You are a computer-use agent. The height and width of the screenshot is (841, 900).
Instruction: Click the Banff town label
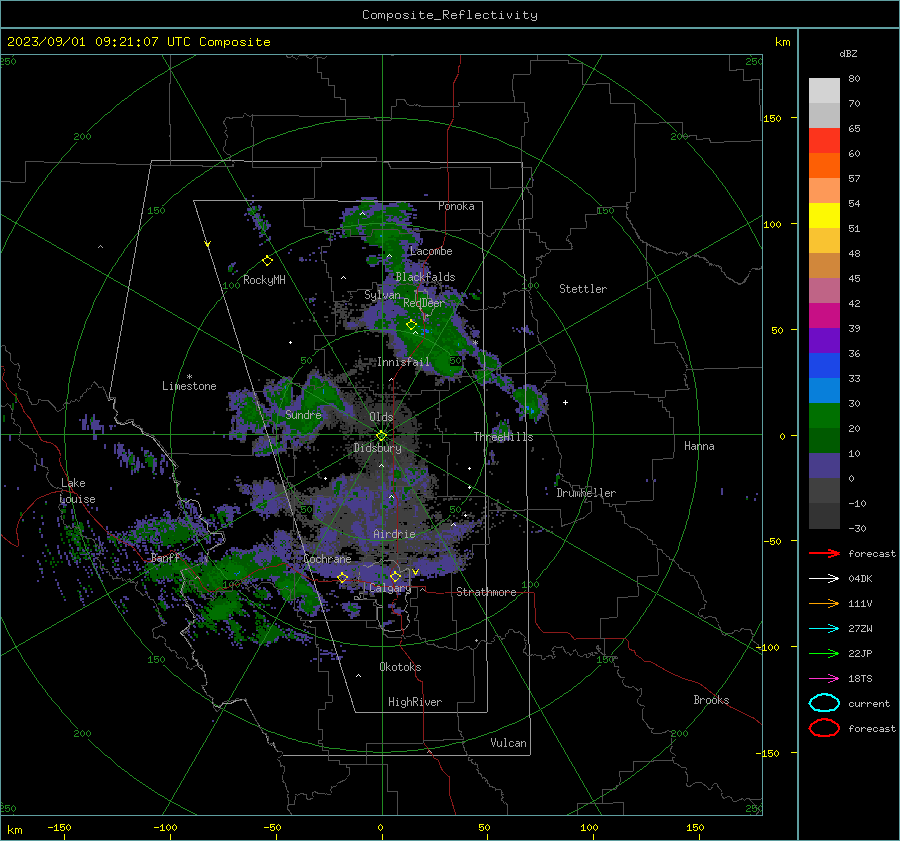pyautogui.click(x=165, y=559)
